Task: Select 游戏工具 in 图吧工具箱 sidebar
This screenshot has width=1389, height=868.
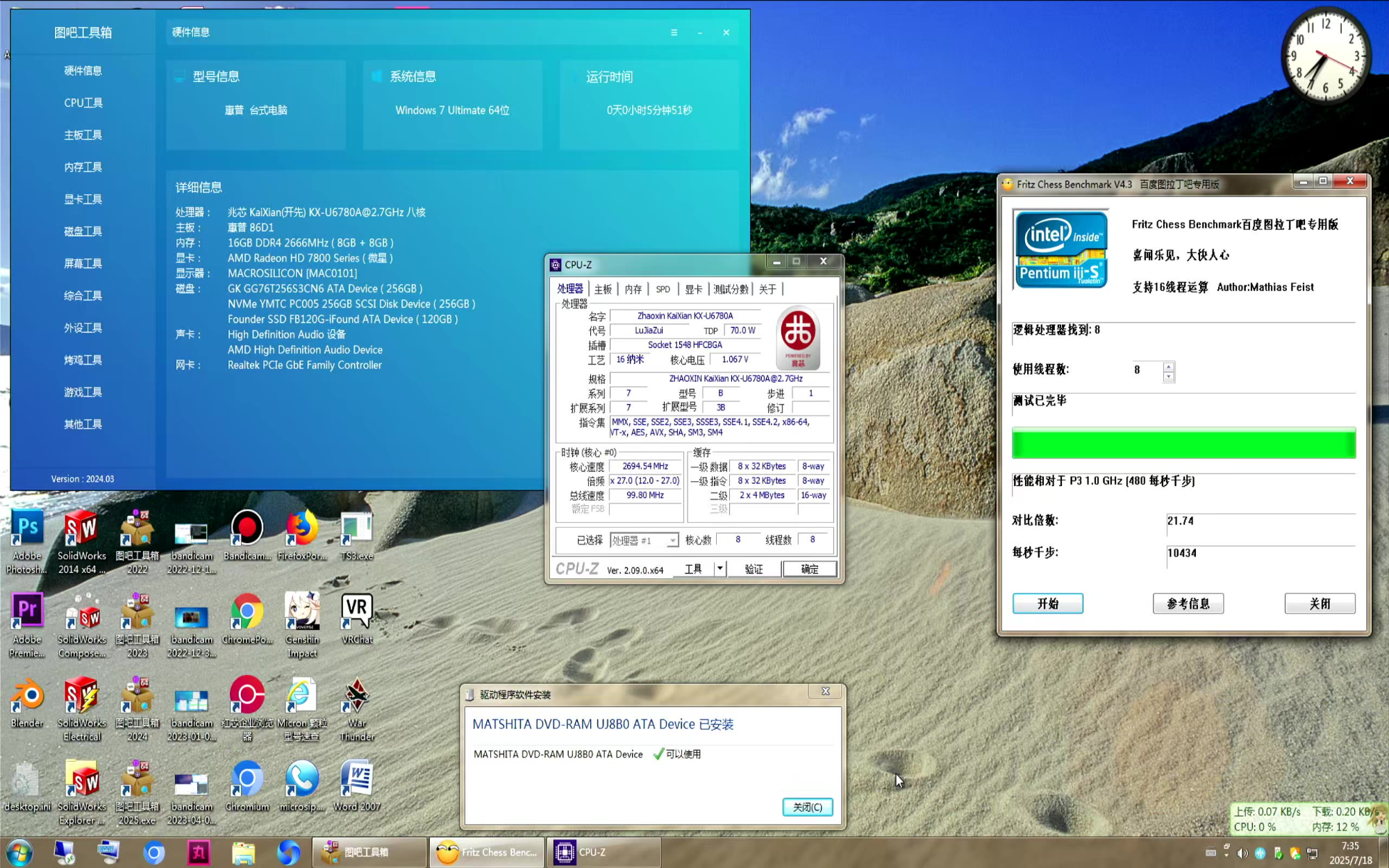Action: [x=83, y=392]
